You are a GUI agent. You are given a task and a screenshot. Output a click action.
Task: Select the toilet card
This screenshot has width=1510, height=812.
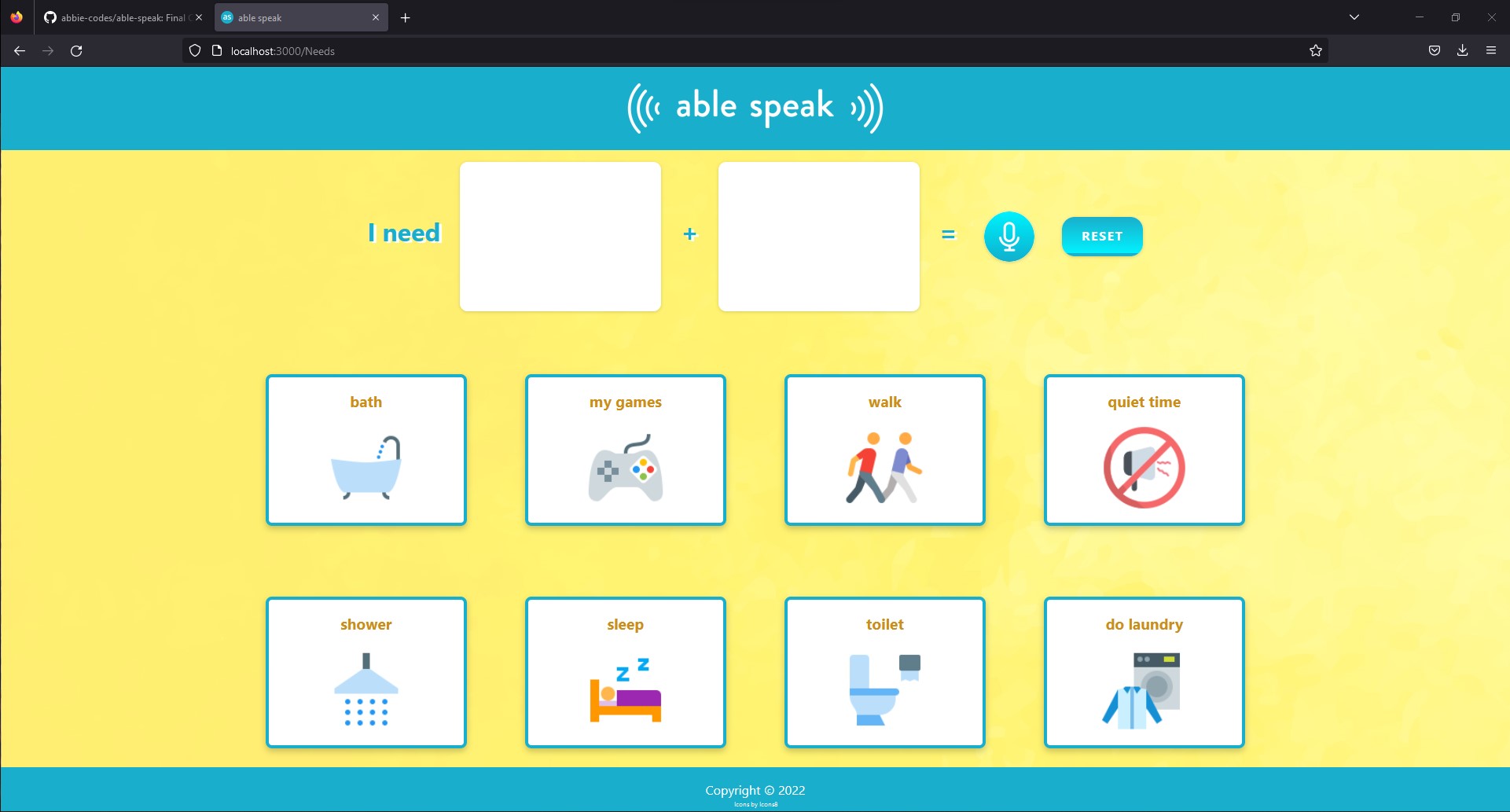885,672
